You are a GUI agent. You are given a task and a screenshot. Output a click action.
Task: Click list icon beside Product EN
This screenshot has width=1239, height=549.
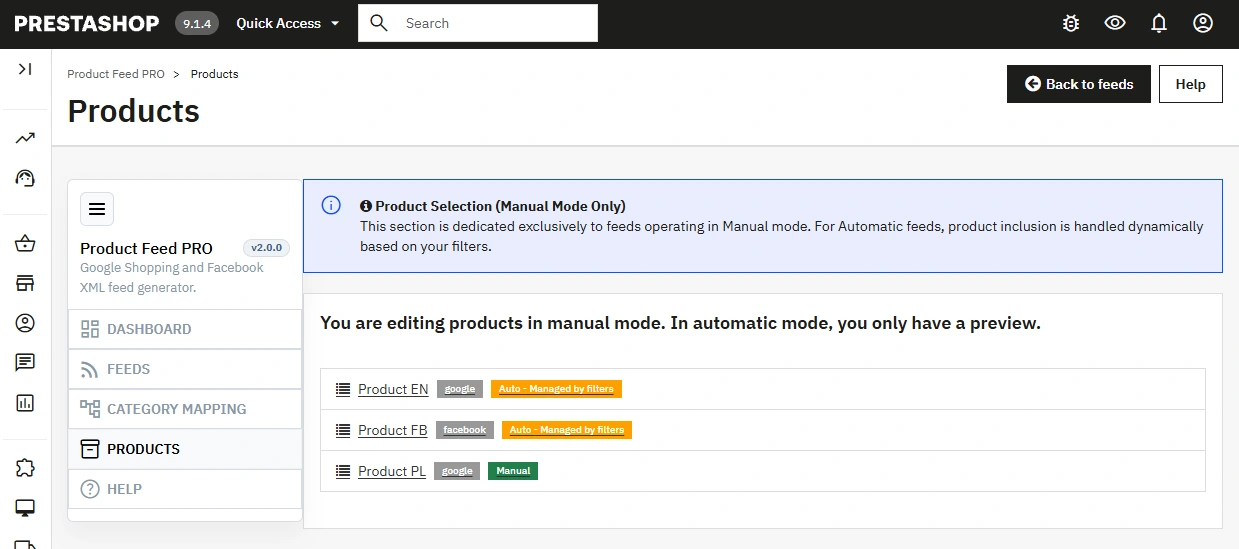pyautogui.click(x=343, y=389)
